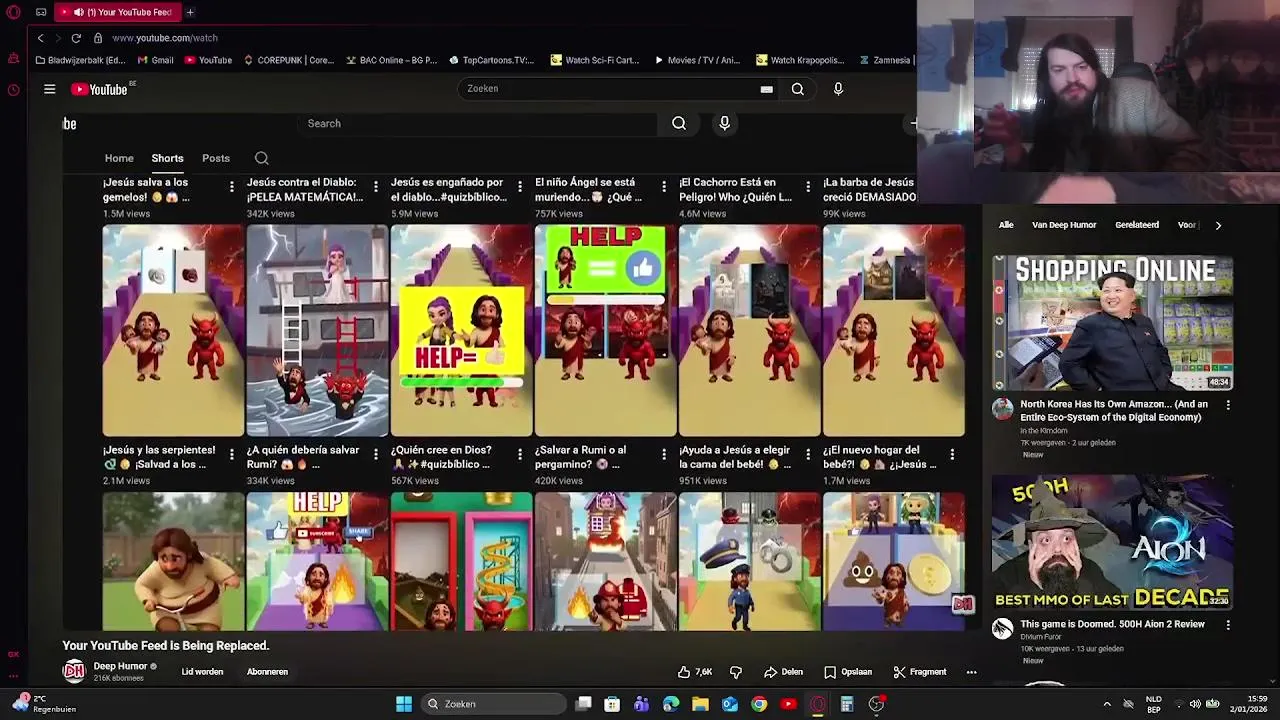This screenshot has height=720, width=1280.
Task: Select 'Gerelateerd' filter chip
Action: [1137, 225]
